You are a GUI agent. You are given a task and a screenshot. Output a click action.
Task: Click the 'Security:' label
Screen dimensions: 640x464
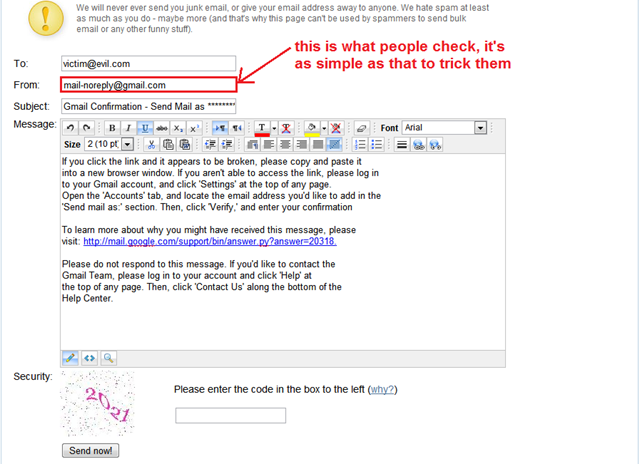tap(33, 376)
